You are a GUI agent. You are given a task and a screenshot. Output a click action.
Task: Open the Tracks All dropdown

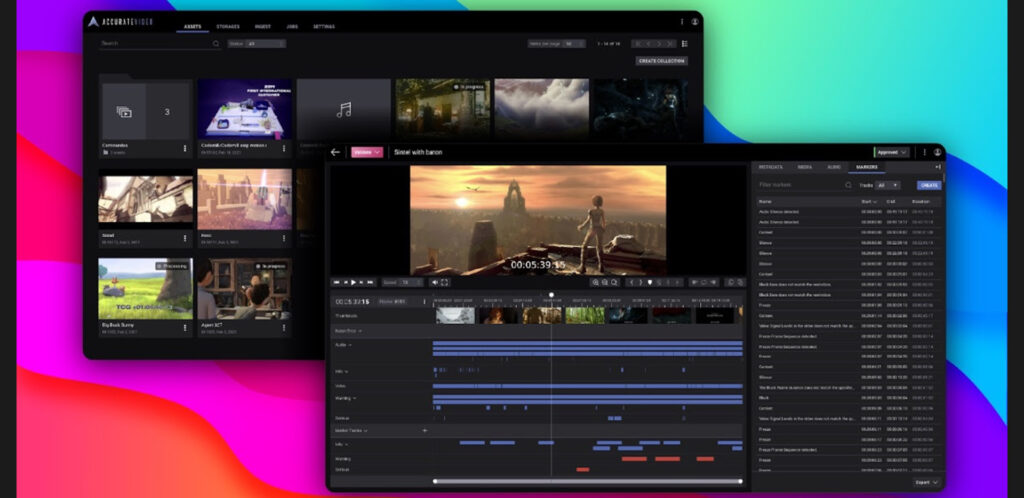click(x=888, y=185)
